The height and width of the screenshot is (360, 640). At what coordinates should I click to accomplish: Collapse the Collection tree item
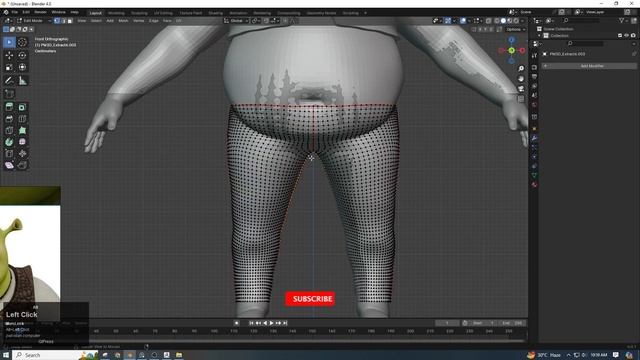tap(539, 36)
